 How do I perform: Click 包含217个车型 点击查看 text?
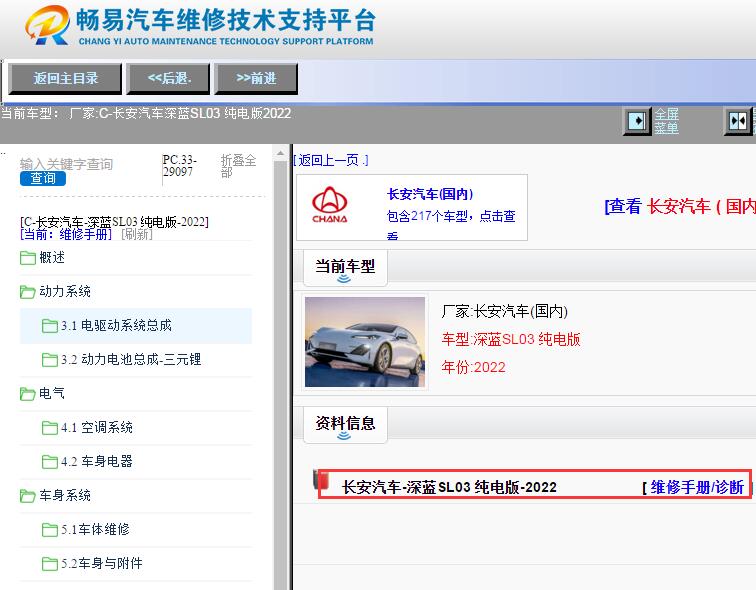point(451,223)
